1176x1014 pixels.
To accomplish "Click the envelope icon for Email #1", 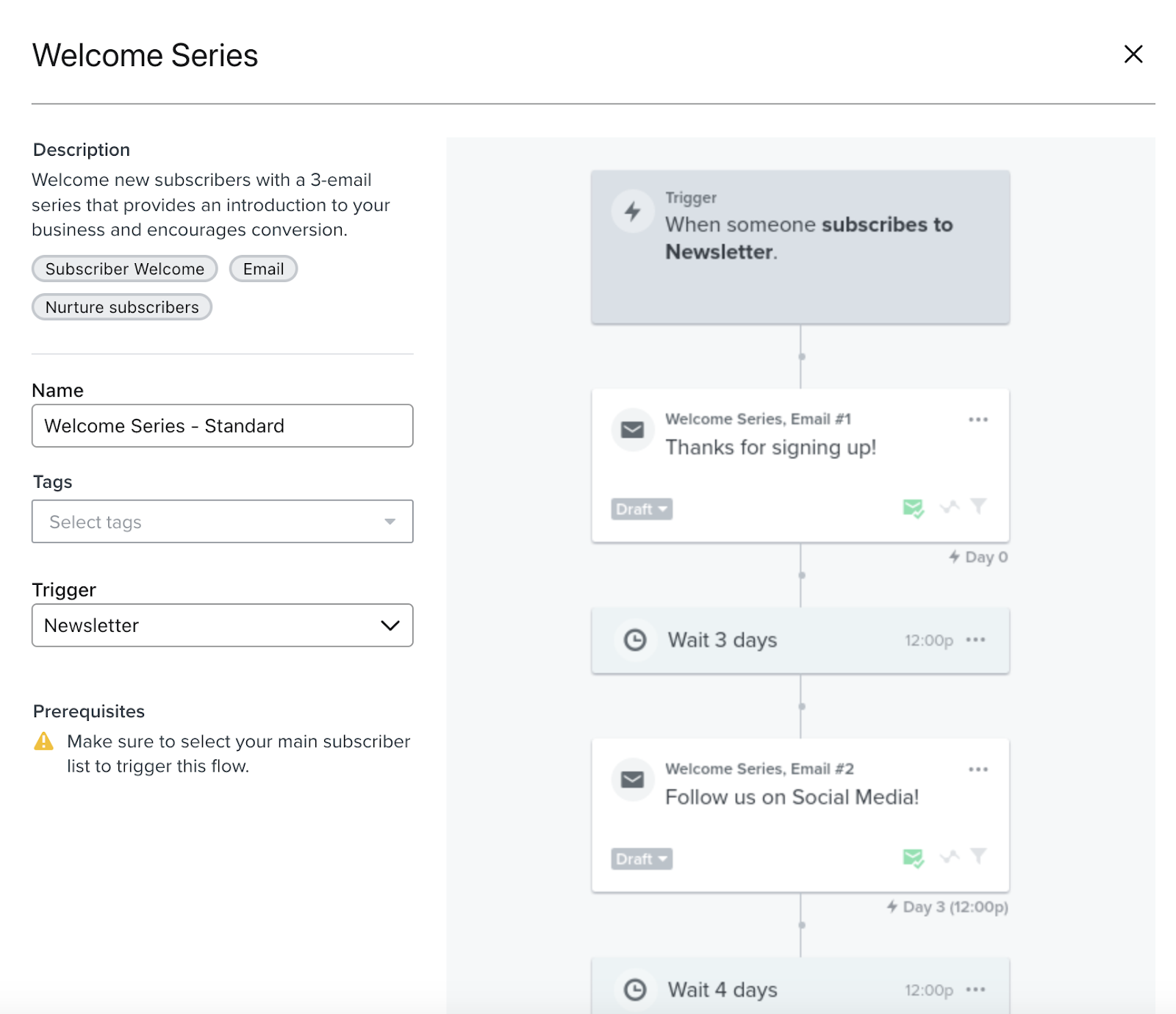I will pyautogui.click(x=633, y=430).
